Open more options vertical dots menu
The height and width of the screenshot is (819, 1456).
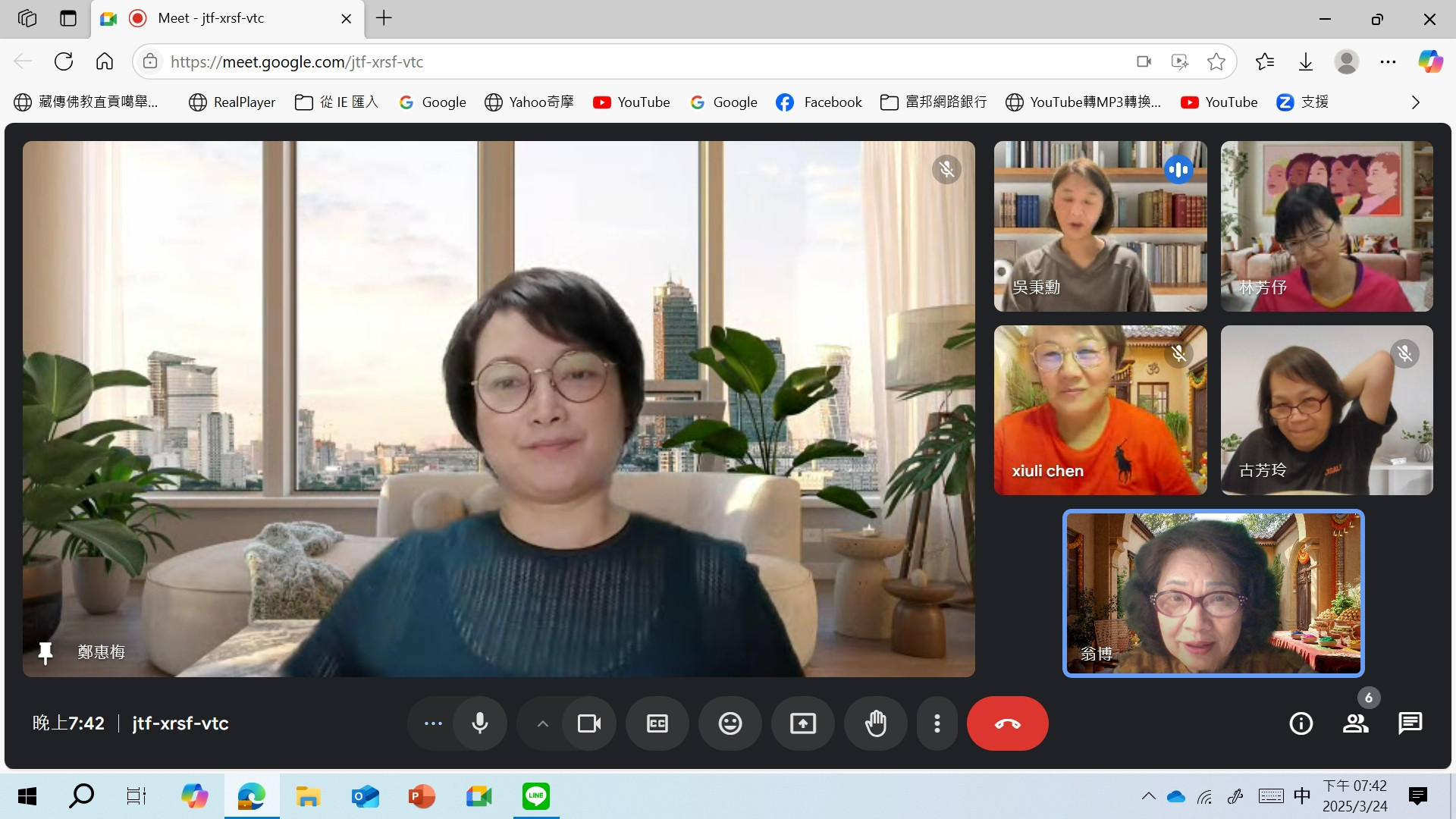click(x=937, y=723)
